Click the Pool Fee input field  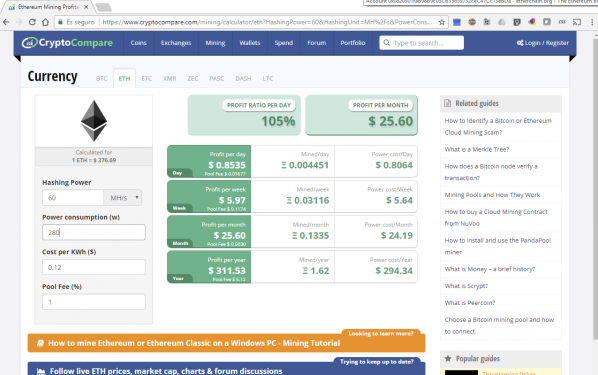point(94,302)
